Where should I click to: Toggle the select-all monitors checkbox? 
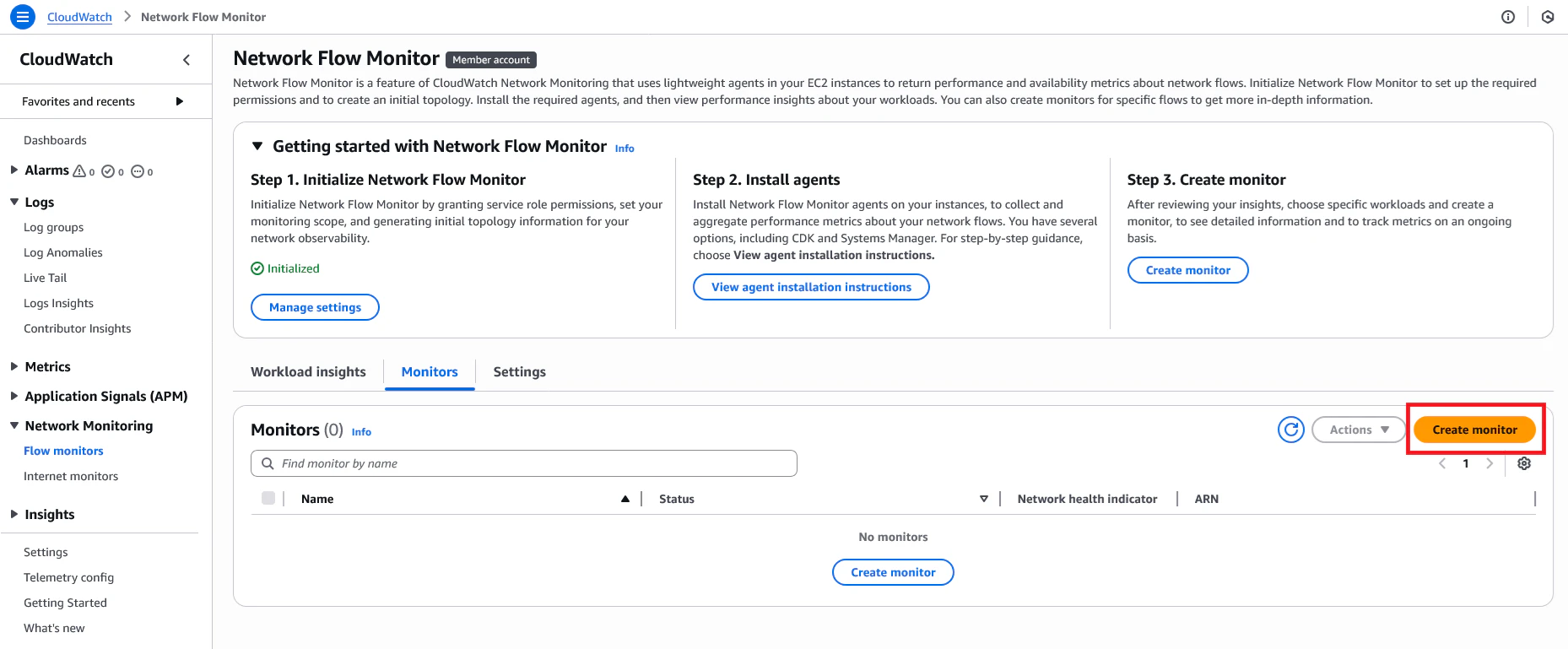[x=268, y=498]
